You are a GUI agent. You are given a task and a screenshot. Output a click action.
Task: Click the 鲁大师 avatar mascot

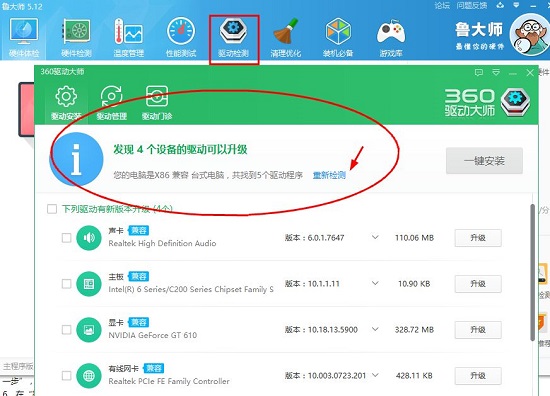pyautogui.click(x=530, y=35)
